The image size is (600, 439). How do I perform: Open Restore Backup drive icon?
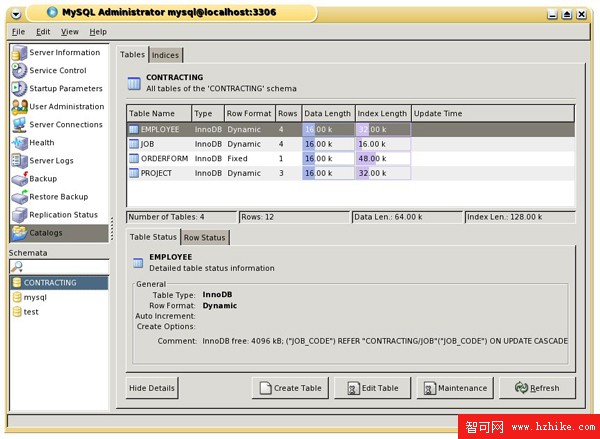click(x=19, y=197)
